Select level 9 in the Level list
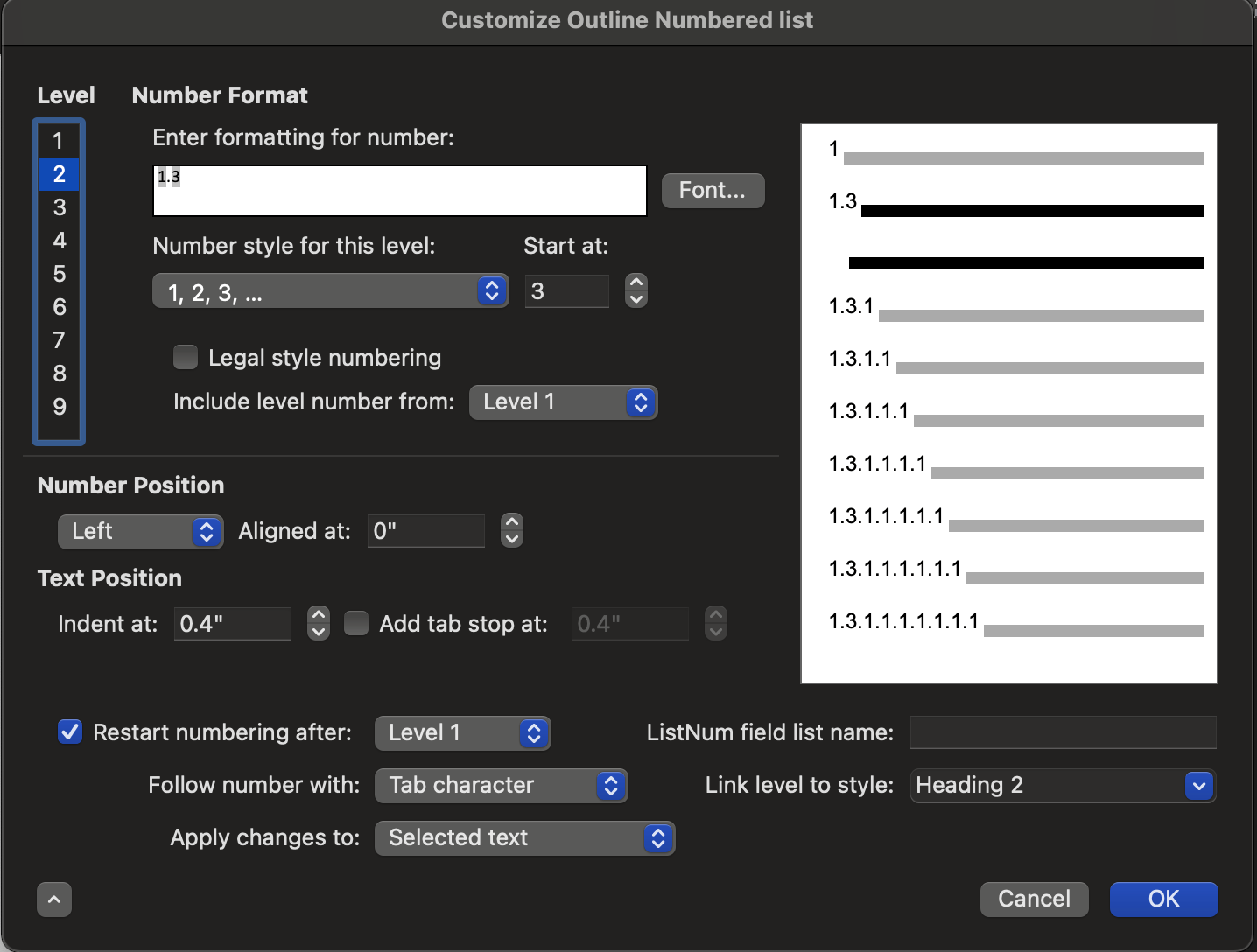 tap(59, 406)
